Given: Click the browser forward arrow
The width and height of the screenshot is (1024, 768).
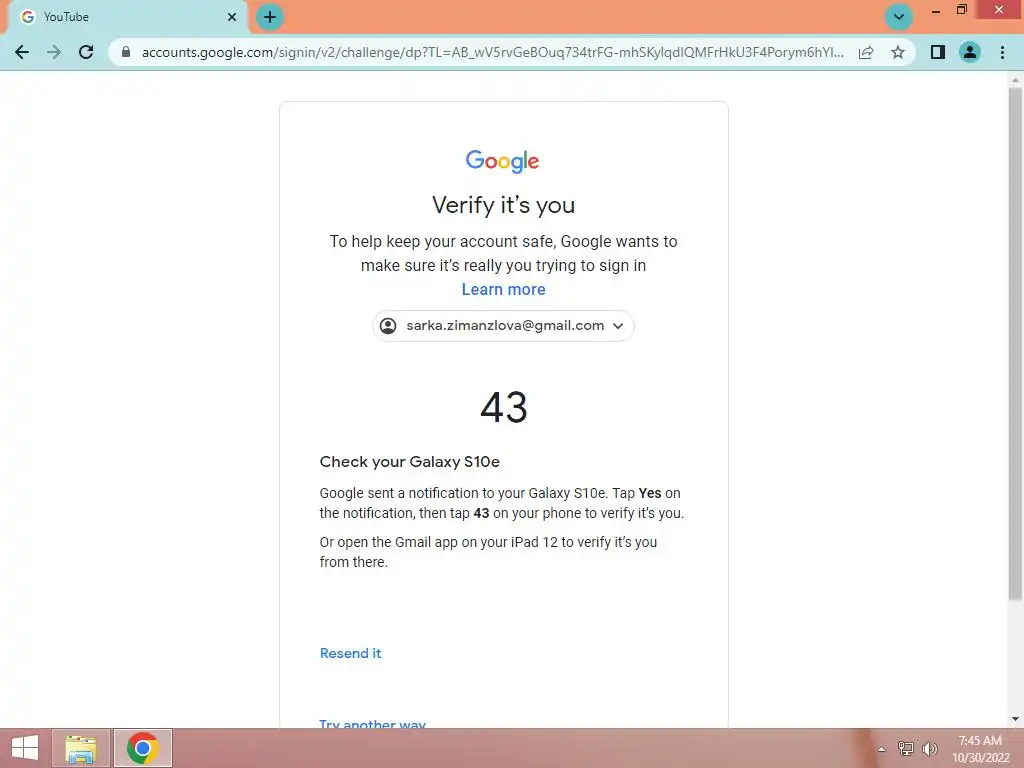Looking at the screenshot, I should pyautogui.click(x=54, y=52).
